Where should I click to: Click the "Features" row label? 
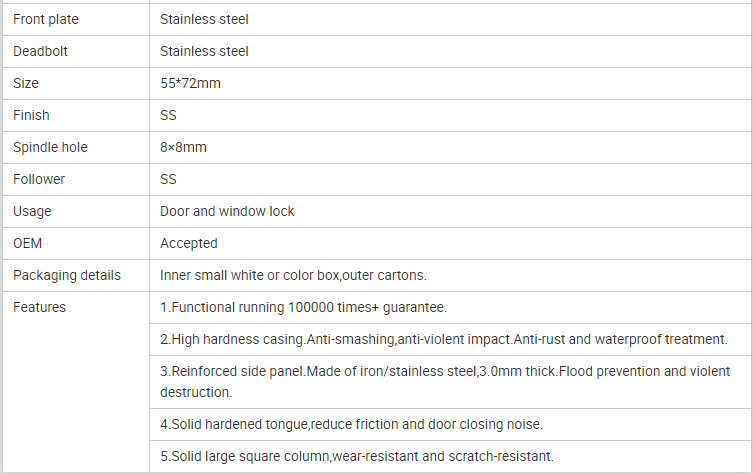click(39, 307)
